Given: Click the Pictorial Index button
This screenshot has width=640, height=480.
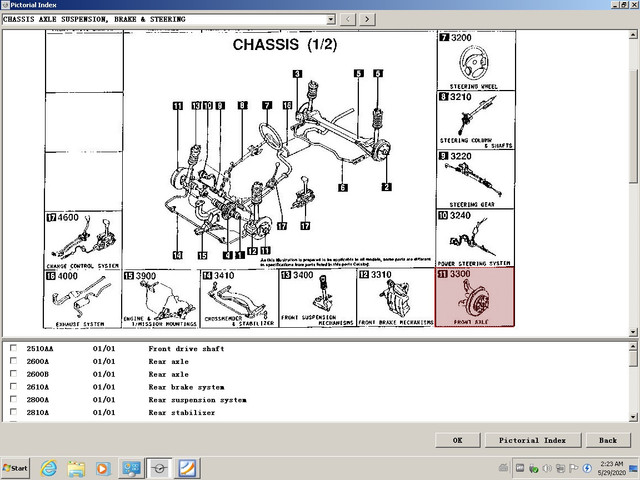Looking at the screenshot, I should (533, 440).
